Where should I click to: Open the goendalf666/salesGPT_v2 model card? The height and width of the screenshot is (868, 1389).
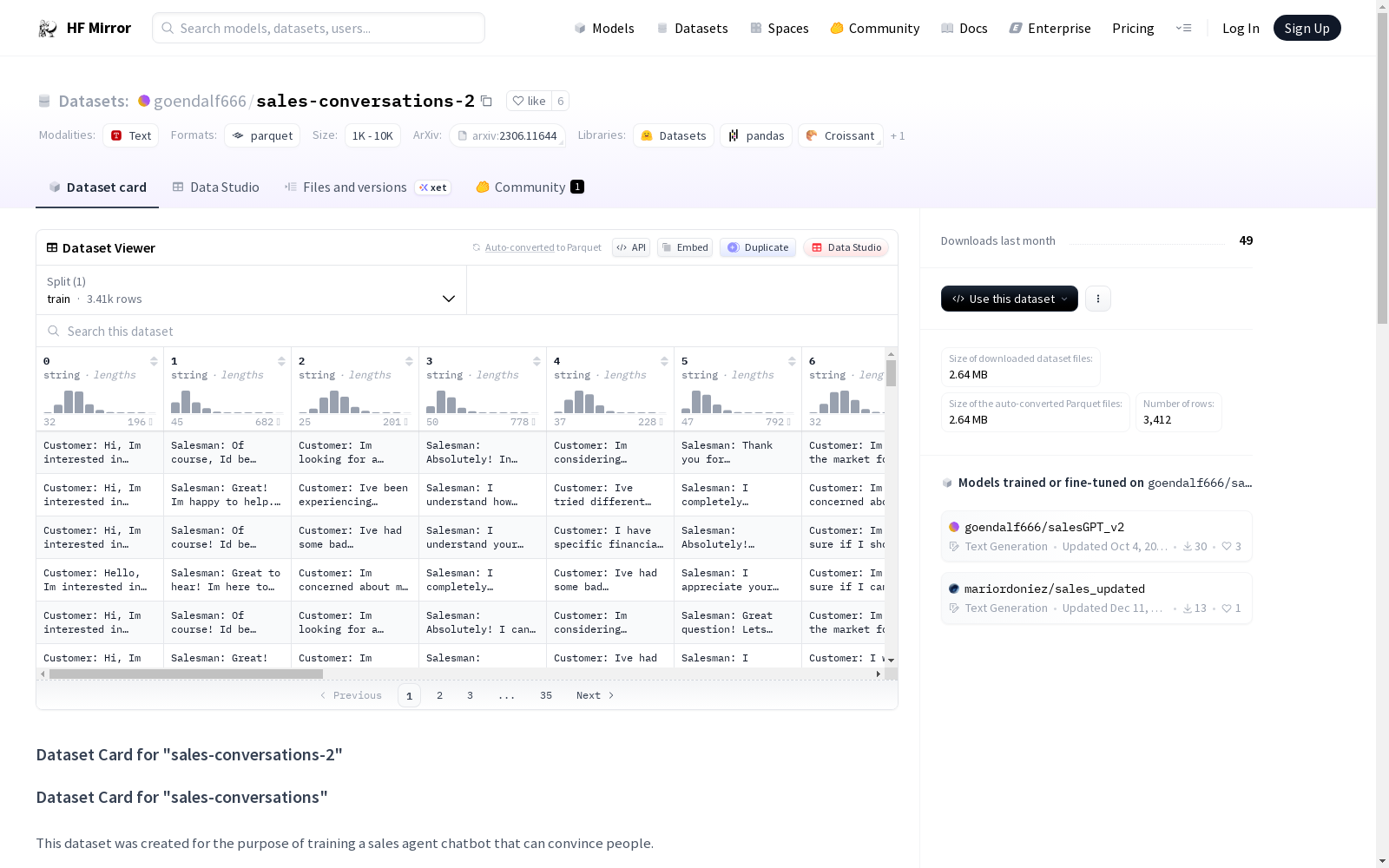1096,536
